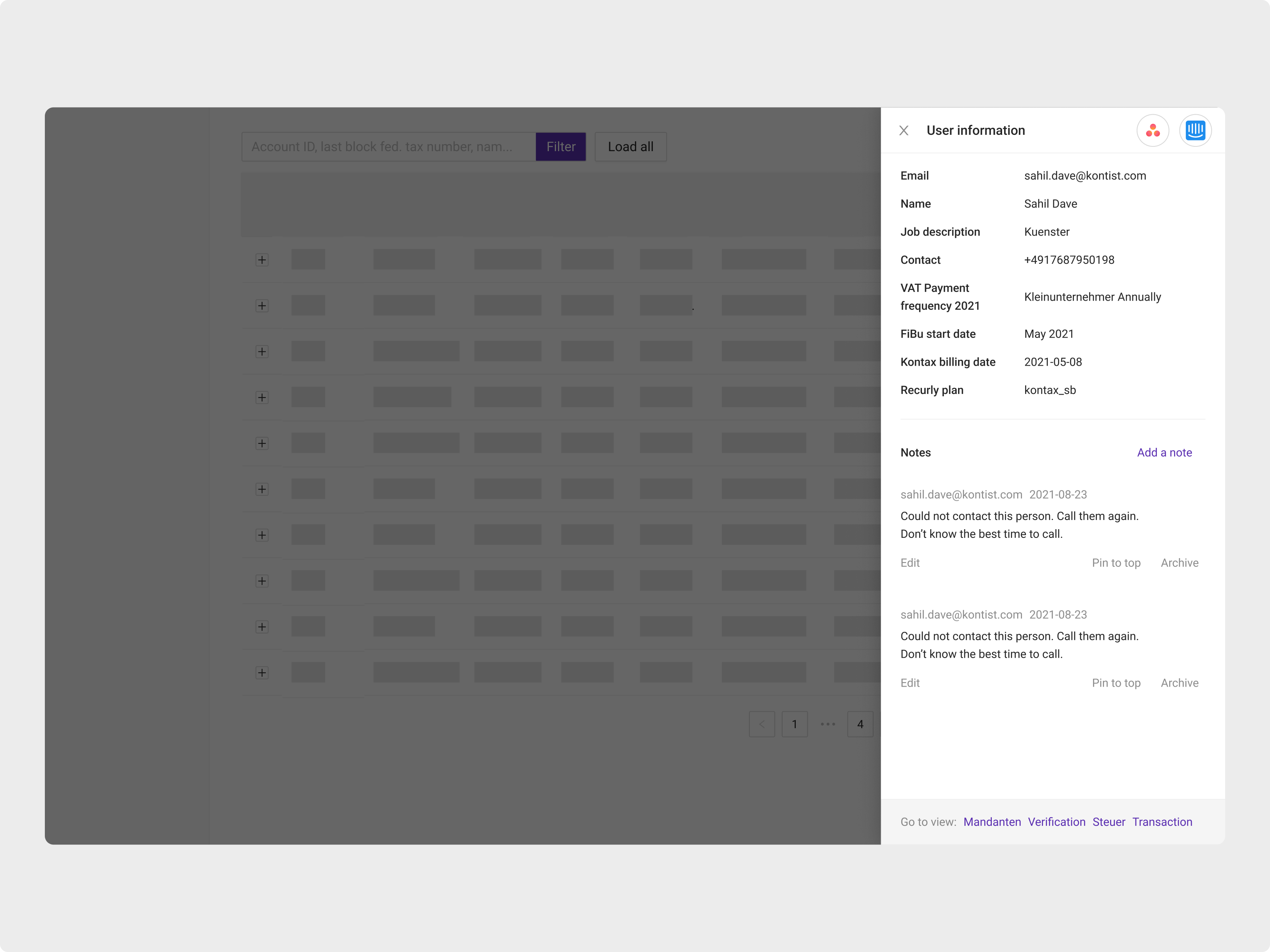The height and width of the screenshot is (952, 1270).
Task: Click the previous page chevron
Action: [x=762, y=724]
